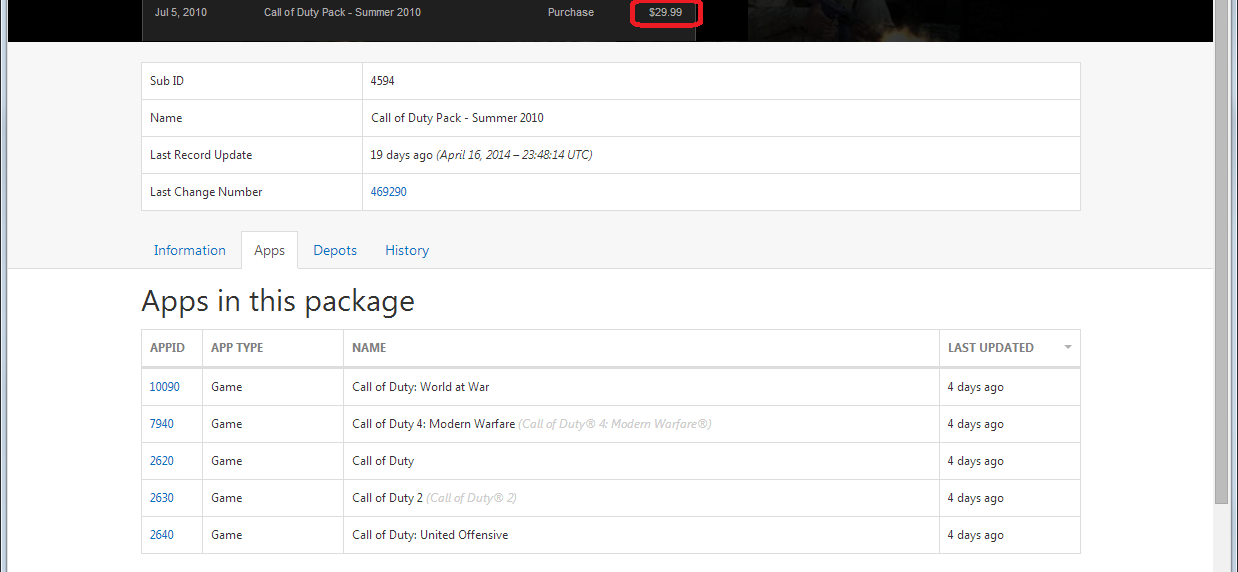Click 4 days ago in United Offensive row
Viewport: 1238px width, 572px height.
click(x=976, y=535)
